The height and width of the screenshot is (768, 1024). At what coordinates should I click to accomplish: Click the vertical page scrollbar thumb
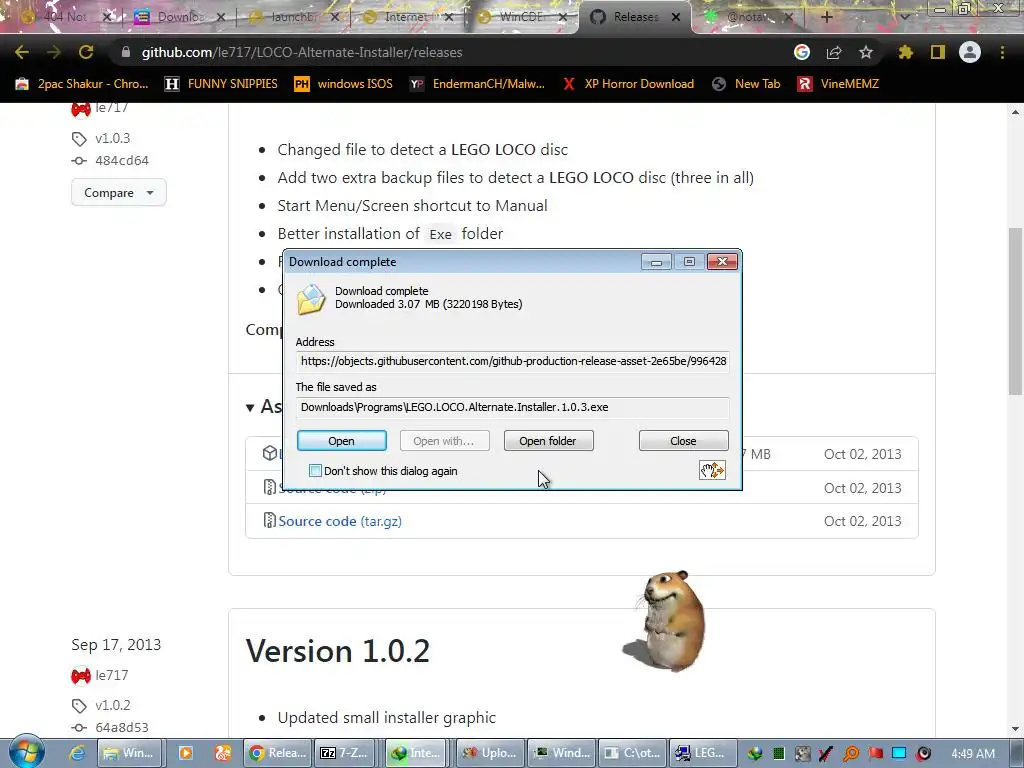click(x=1015, y=311)
